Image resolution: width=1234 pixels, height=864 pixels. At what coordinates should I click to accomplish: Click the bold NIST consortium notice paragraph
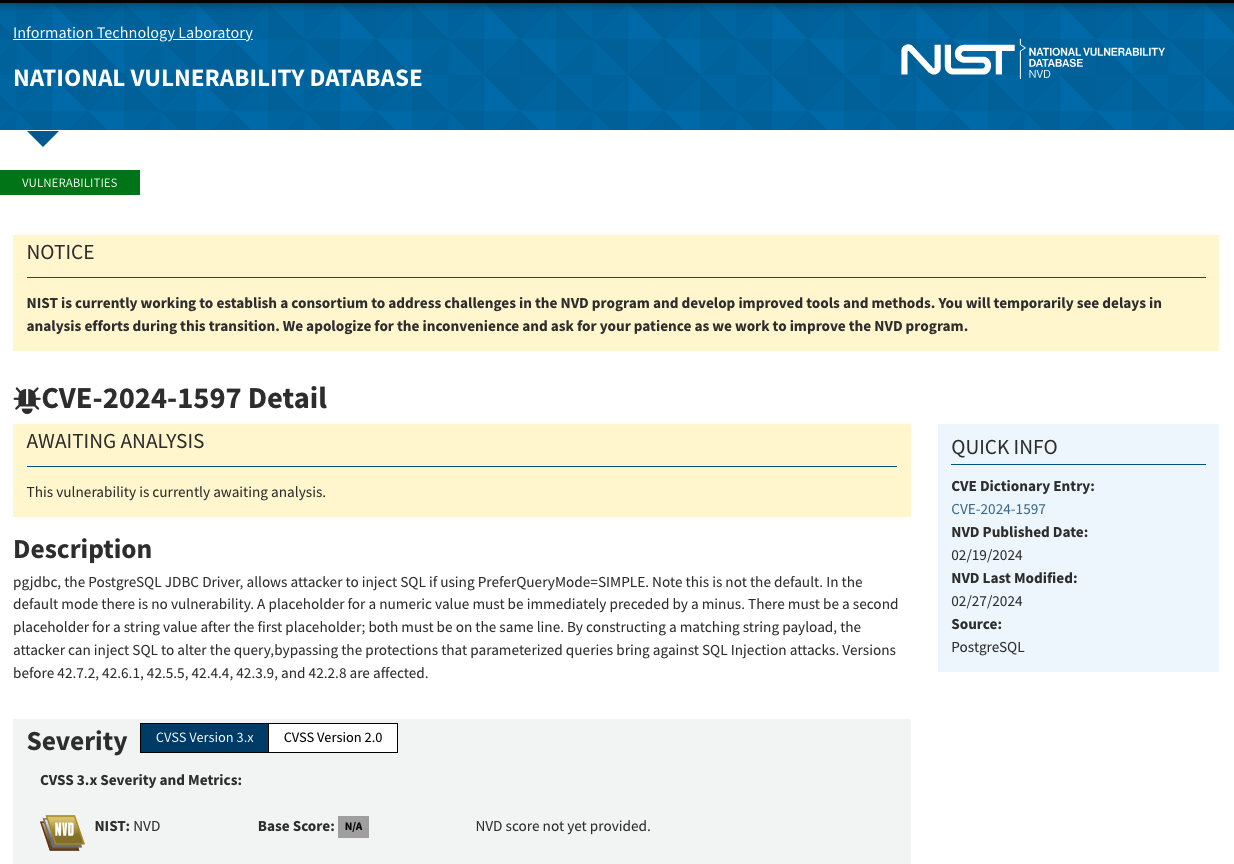pyautogui.click(x=594, y=314)
